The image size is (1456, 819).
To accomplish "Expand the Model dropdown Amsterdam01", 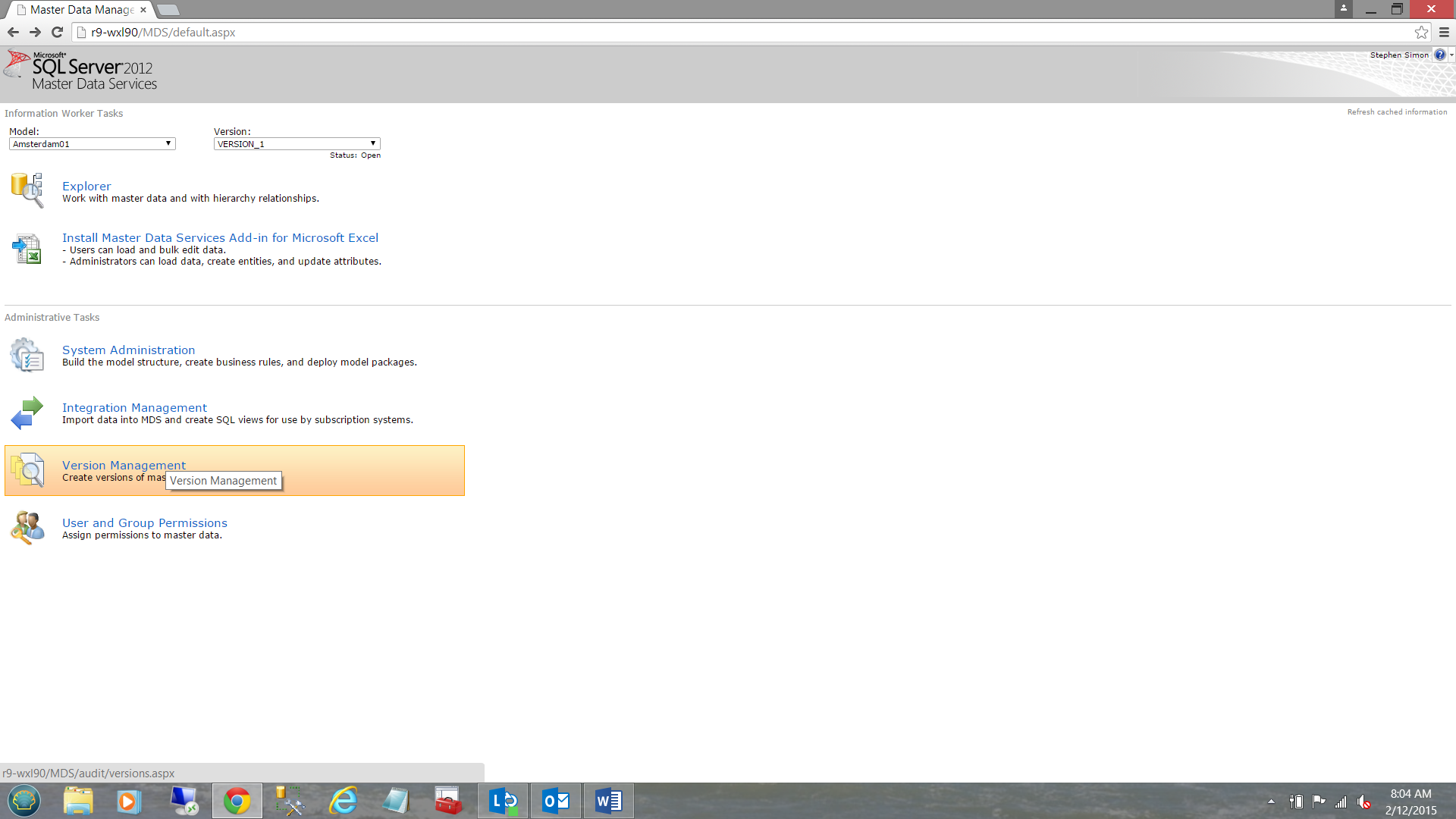I will tap(93, 143).
